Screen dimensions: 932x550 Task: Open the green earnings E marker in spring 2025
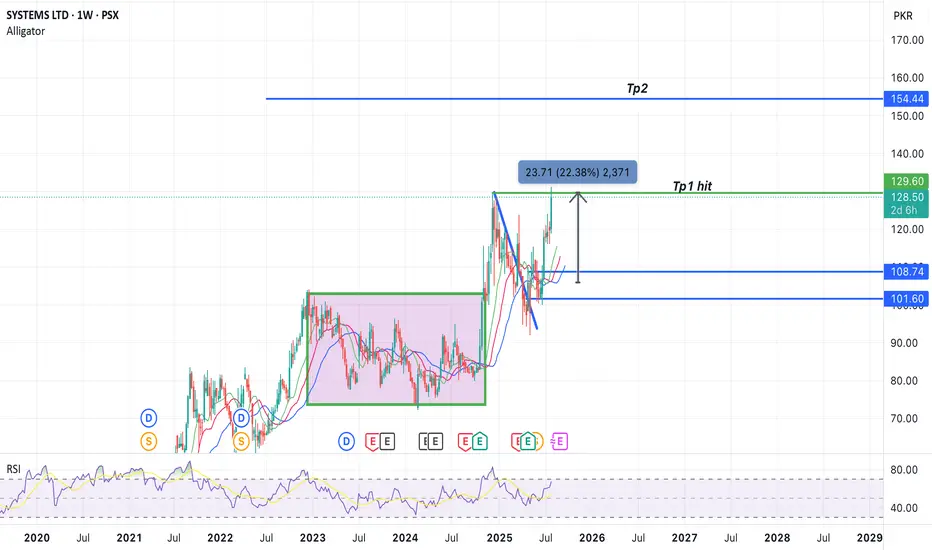[527, 442]
